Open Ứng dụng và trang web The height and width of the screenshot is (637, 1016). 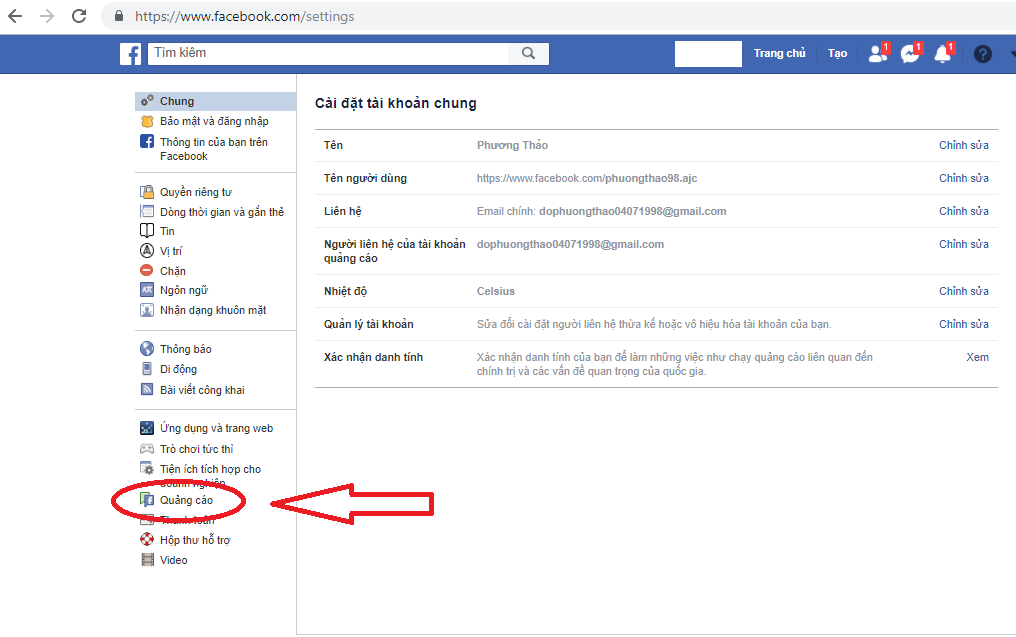click(216, 428)
